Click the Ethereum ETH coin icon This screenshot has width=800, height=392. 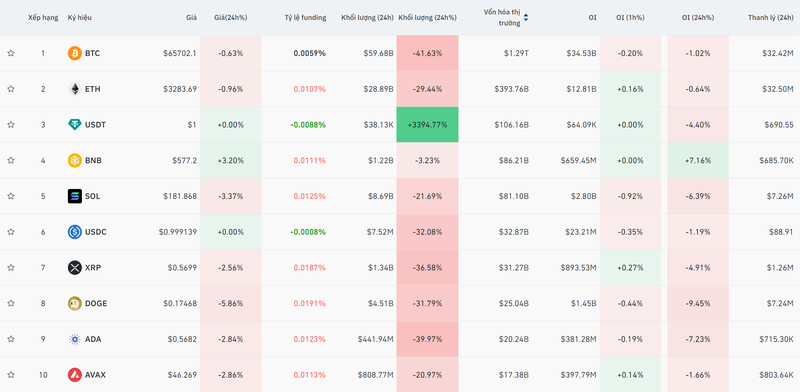click(74, 89)
